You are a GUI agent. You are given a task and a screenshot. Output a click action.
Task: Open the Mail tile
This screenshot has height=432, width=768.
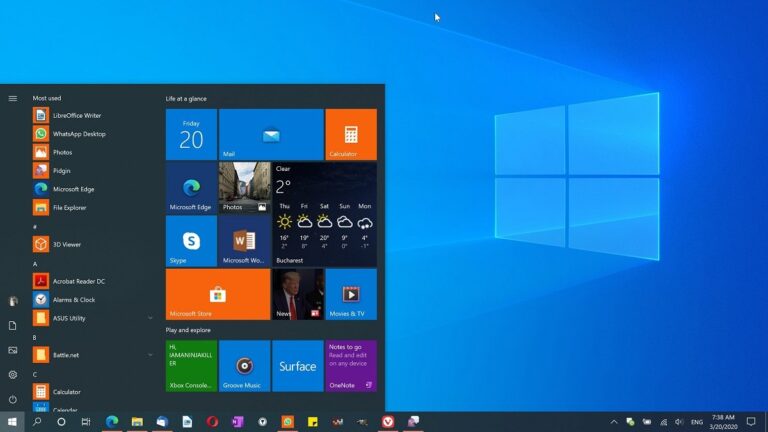(271, 135)
